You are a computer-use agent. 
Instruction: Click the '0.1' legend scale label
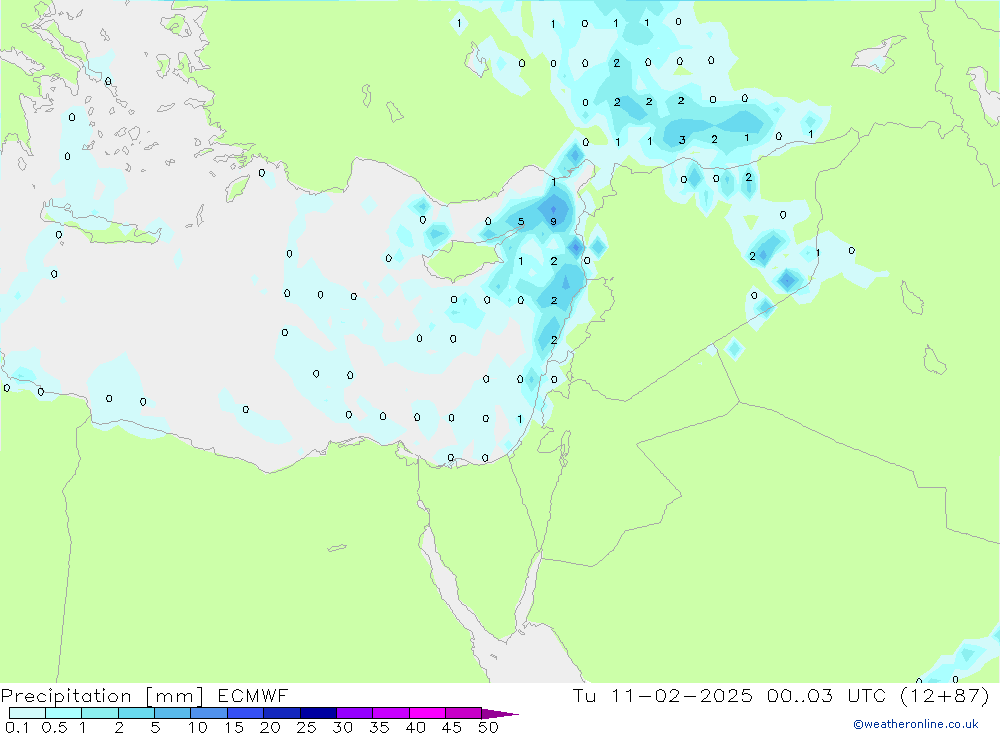(x=17, y=727)
